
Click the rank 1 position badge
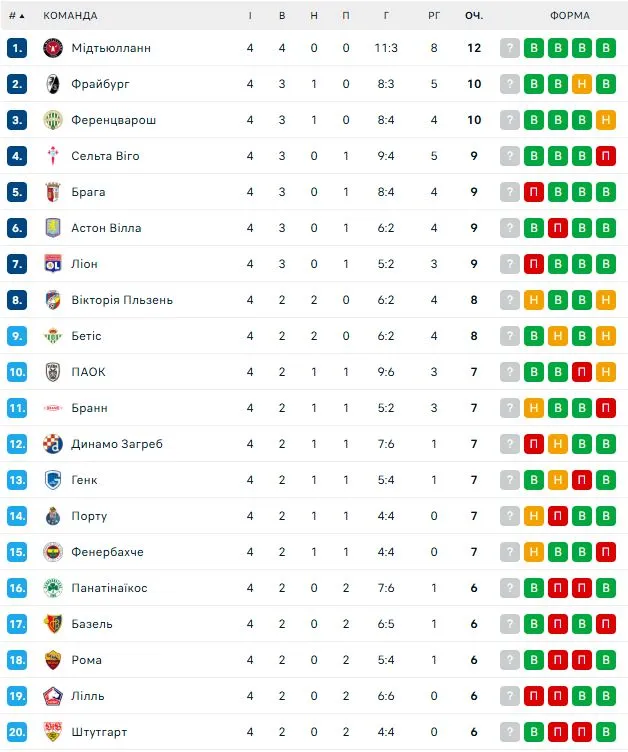[16, 48]
